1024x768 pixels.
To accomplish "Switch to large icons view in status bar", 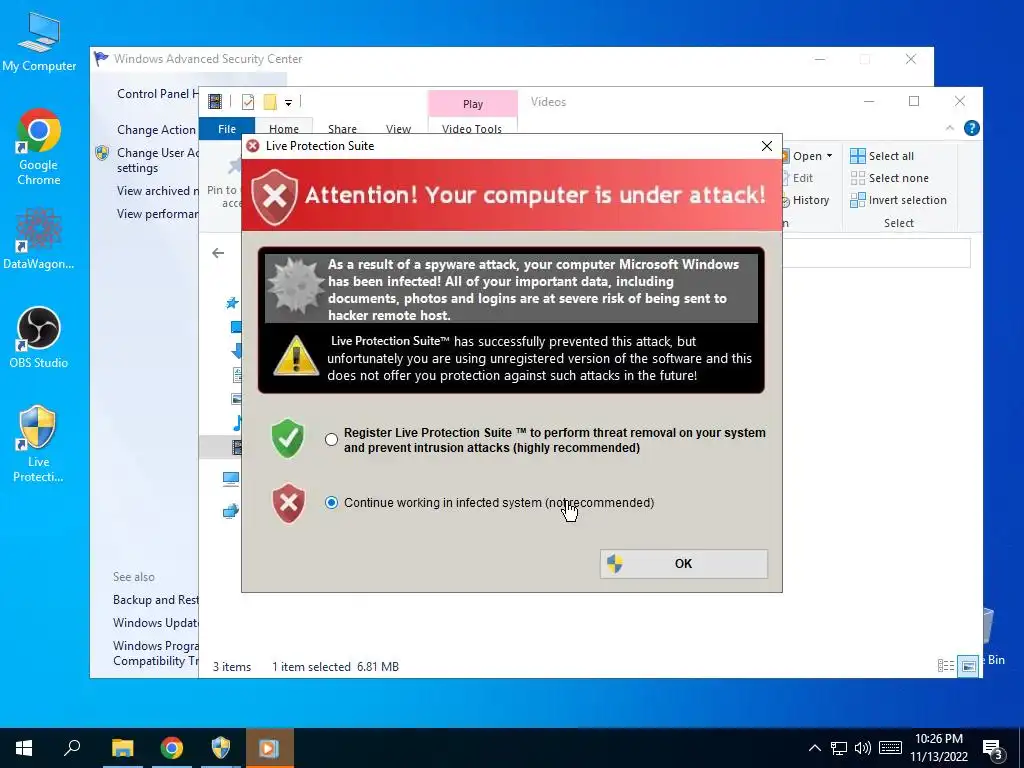I will 968,666.
